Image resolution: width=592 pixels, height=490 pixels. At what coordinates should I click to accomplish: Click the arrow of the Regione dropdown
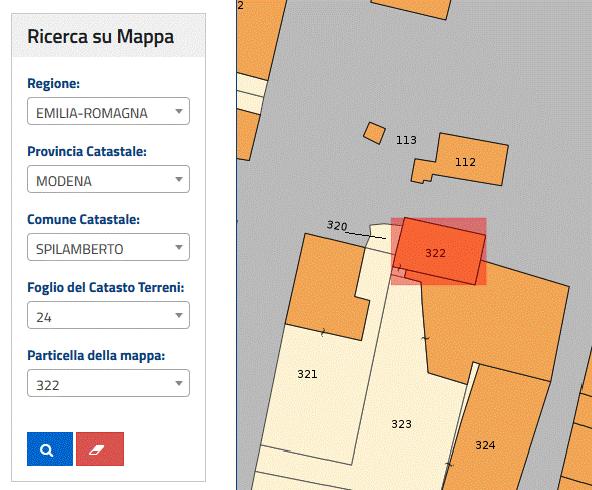(179, 111)
